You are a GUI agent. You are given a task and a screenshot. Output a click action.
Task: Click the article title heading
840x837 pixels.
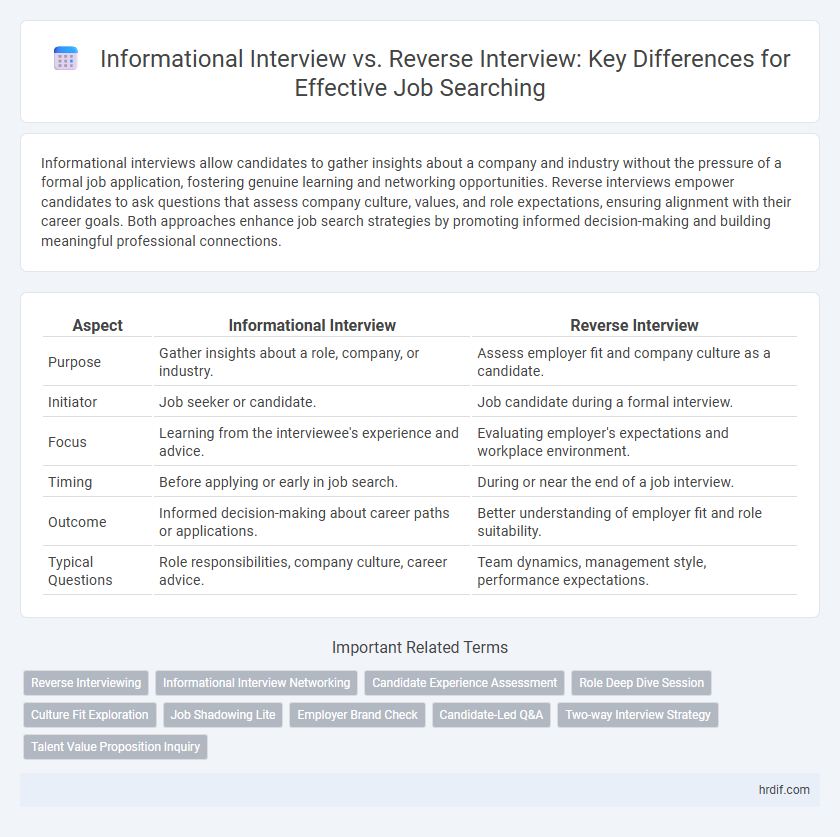445,73
